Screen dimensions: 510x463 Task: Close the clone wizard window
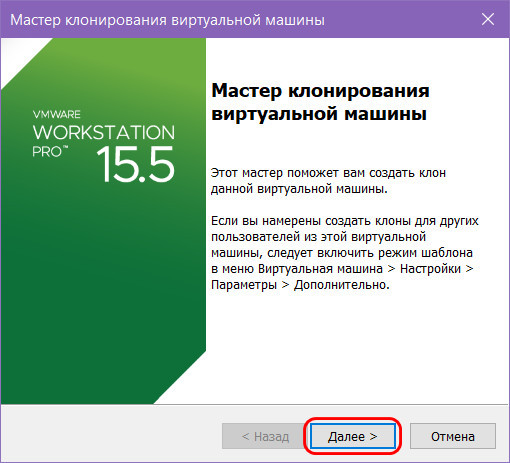[x=488, y=19]
